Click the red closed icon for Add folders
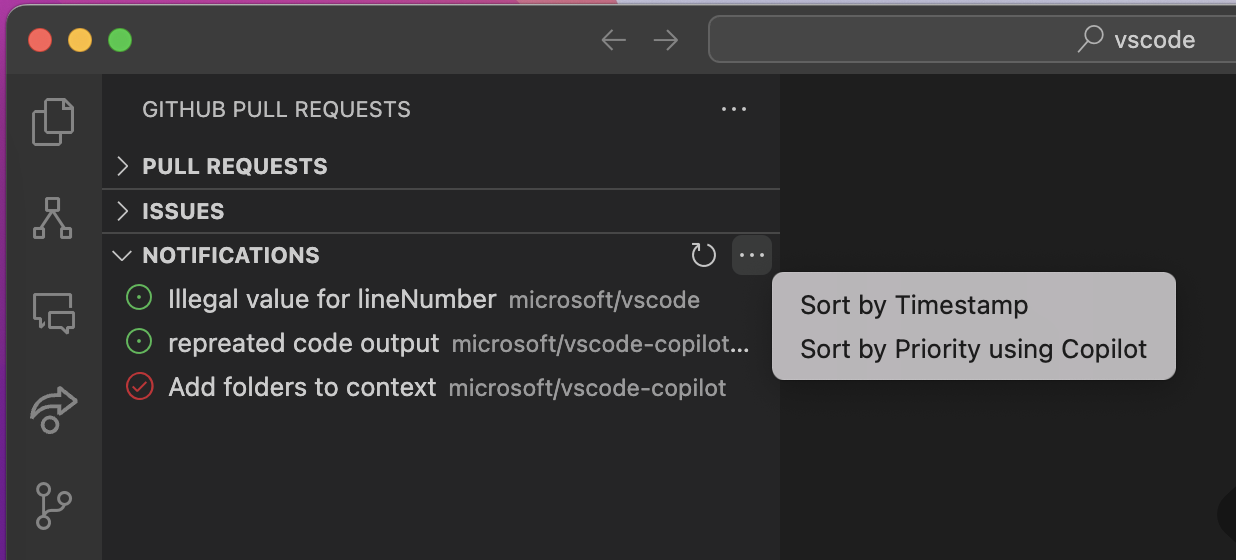 pos(139,387)
